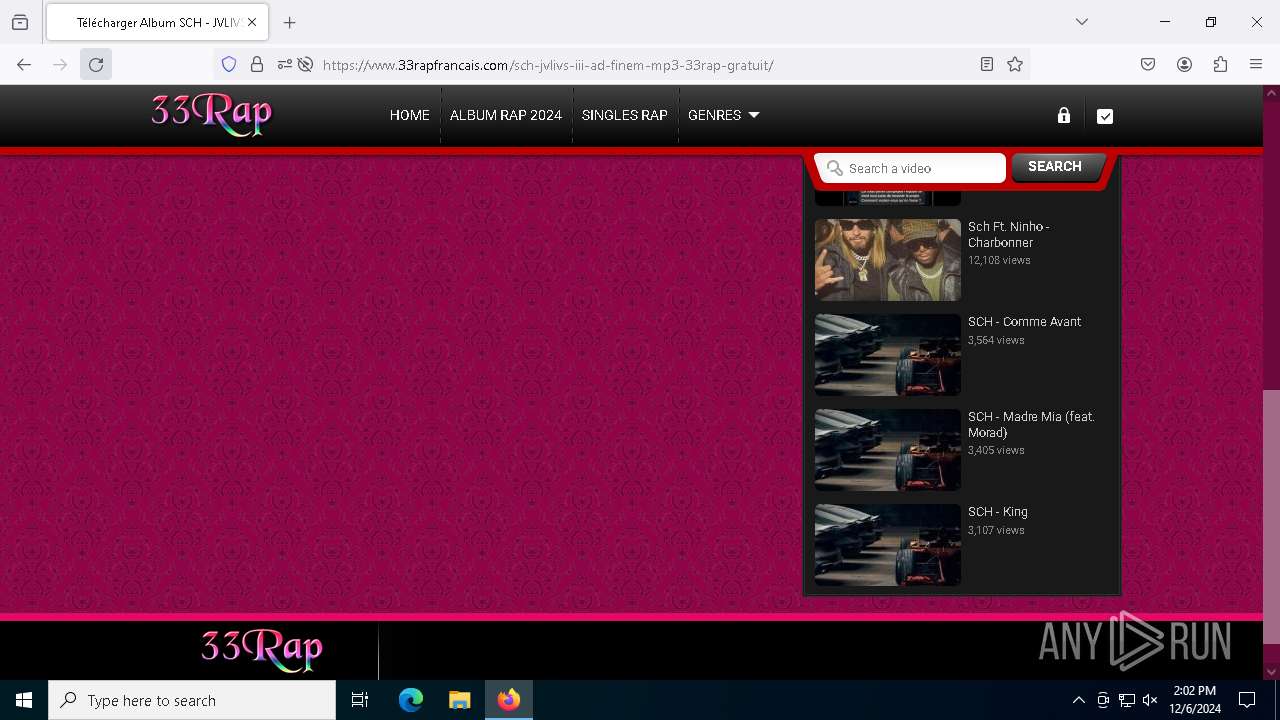Reload the current page
1280x720 pixels.
pyautogui.click(x=96, y=65)
